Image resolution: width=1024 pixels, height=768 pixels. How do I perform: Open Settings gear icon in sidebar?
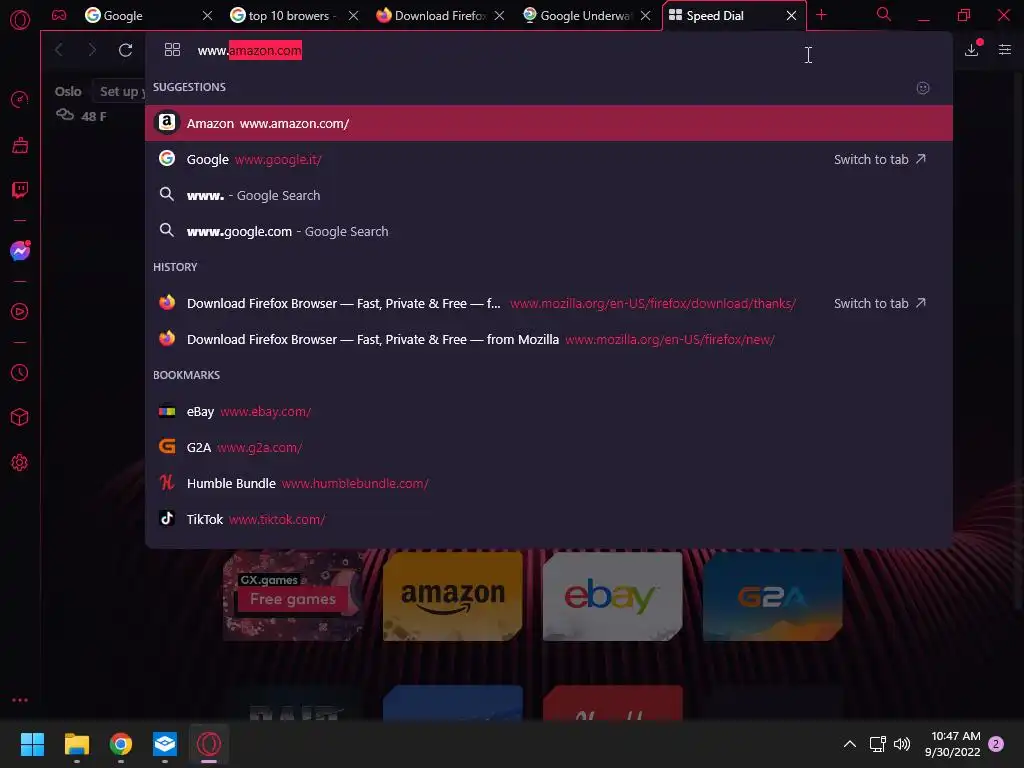(20, 462)
